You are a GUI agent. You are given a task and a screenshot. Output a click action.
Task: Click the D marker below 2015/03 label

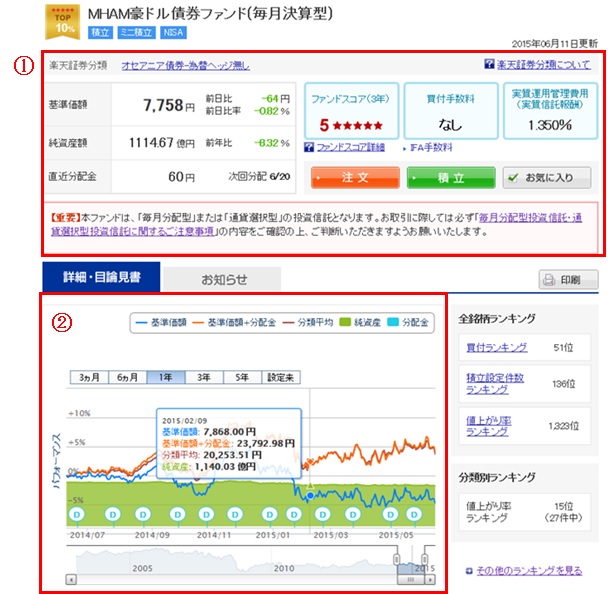pos(323,514)
